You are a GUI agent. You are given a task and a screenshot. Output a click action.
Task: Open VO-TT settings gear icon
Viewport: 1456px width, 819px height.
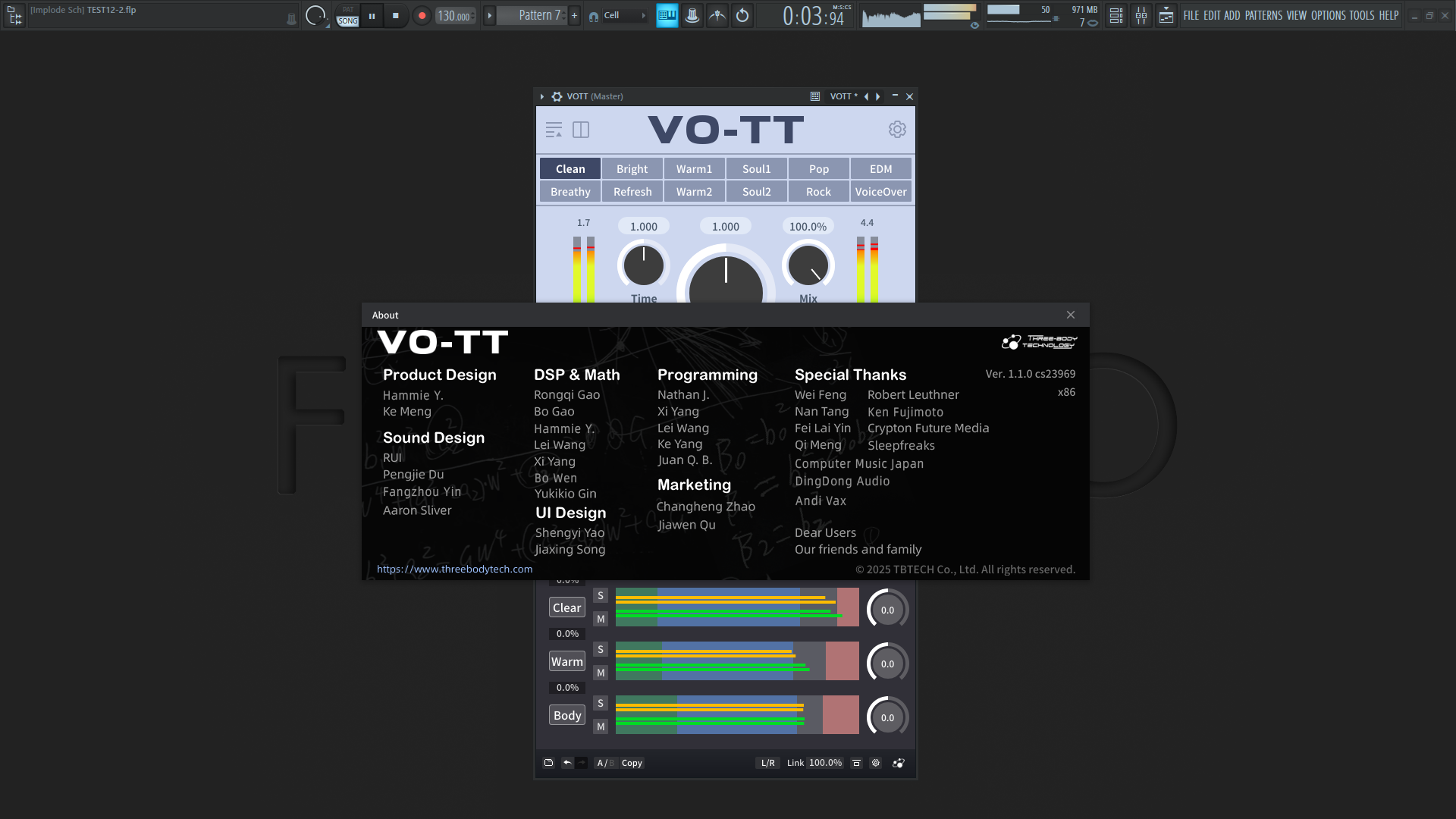897,130
